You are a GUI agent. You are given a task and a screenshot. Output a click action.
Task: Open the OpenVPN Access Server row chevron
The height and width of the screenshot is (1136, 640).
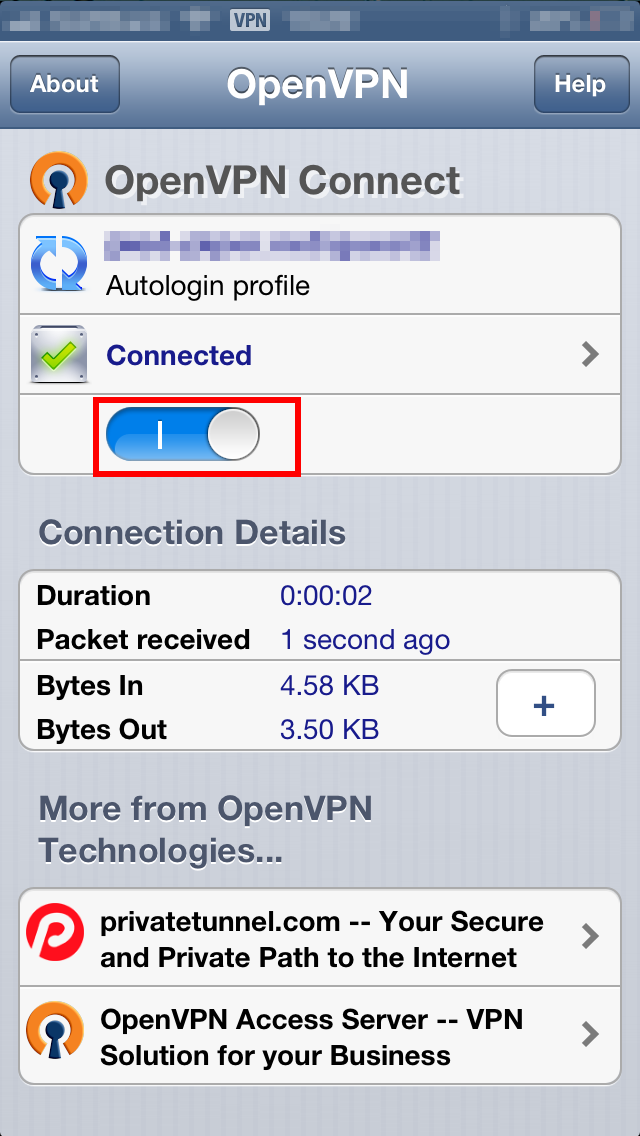590,1034
